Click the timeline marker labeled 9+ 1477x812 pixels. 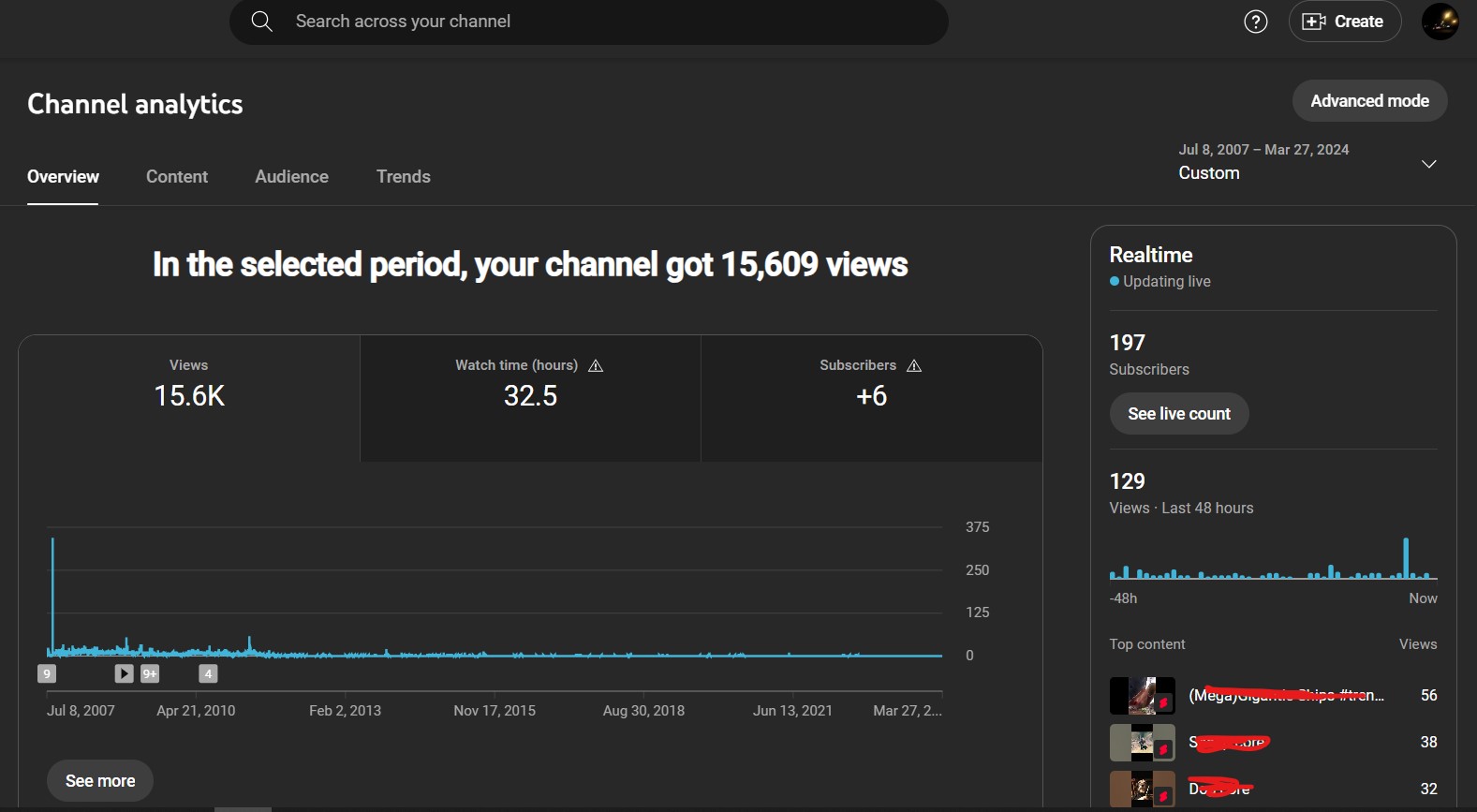click(150, 673)
